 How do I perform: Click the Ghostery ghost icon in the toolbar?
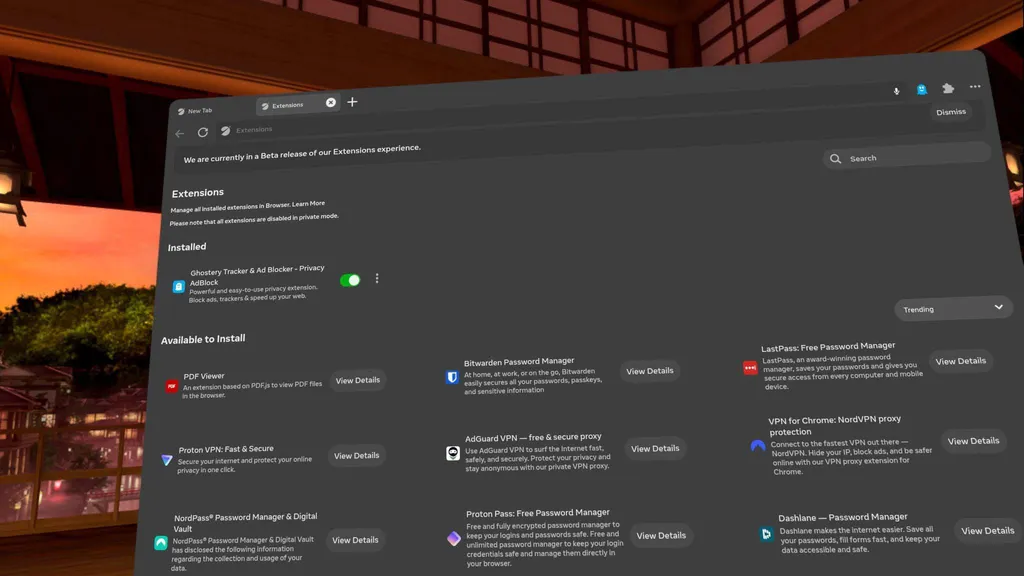click(x=922, y=88)
